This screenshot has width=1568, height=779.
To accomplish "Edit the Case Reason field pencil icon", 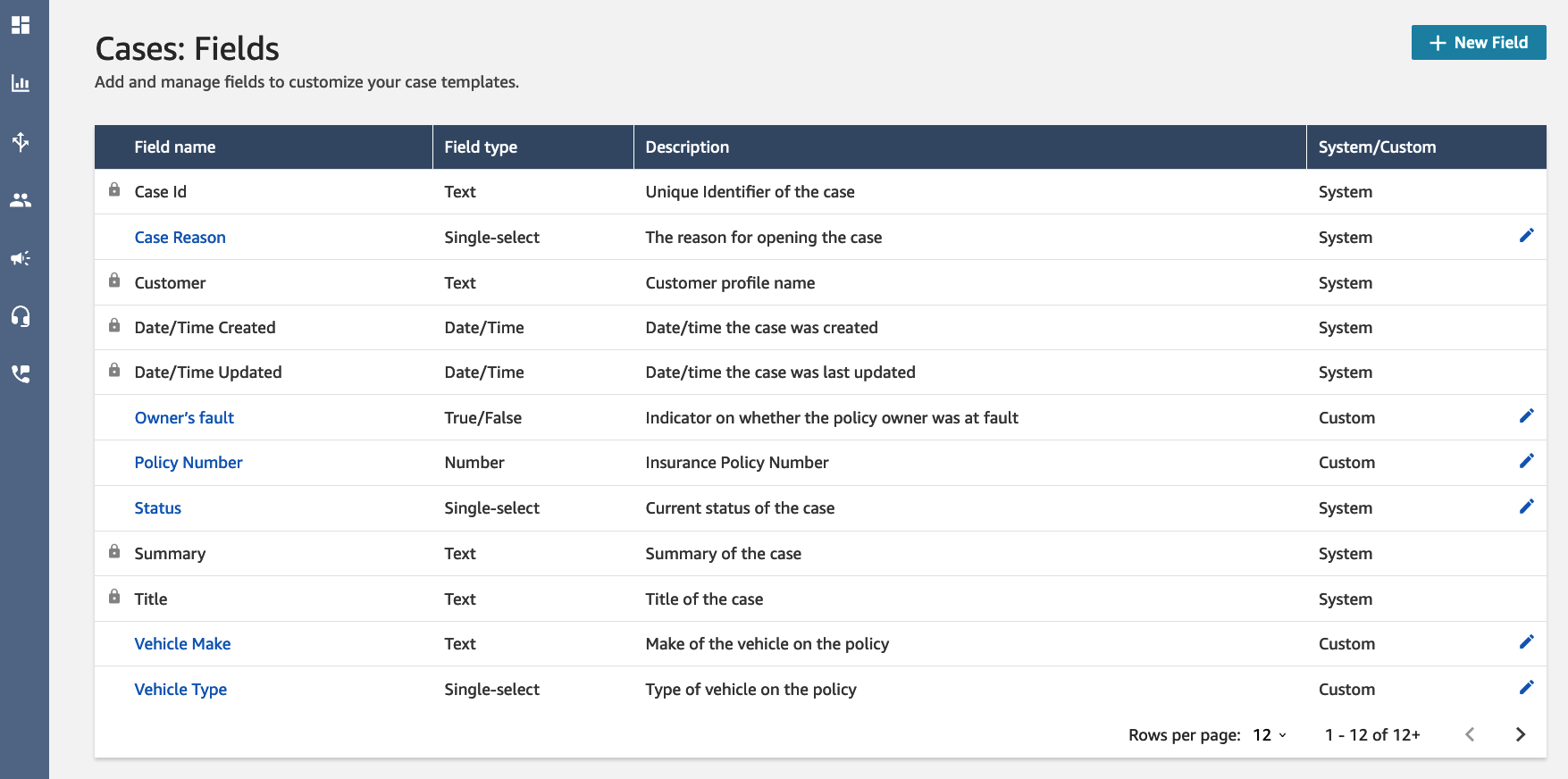I will [1526, 236].
